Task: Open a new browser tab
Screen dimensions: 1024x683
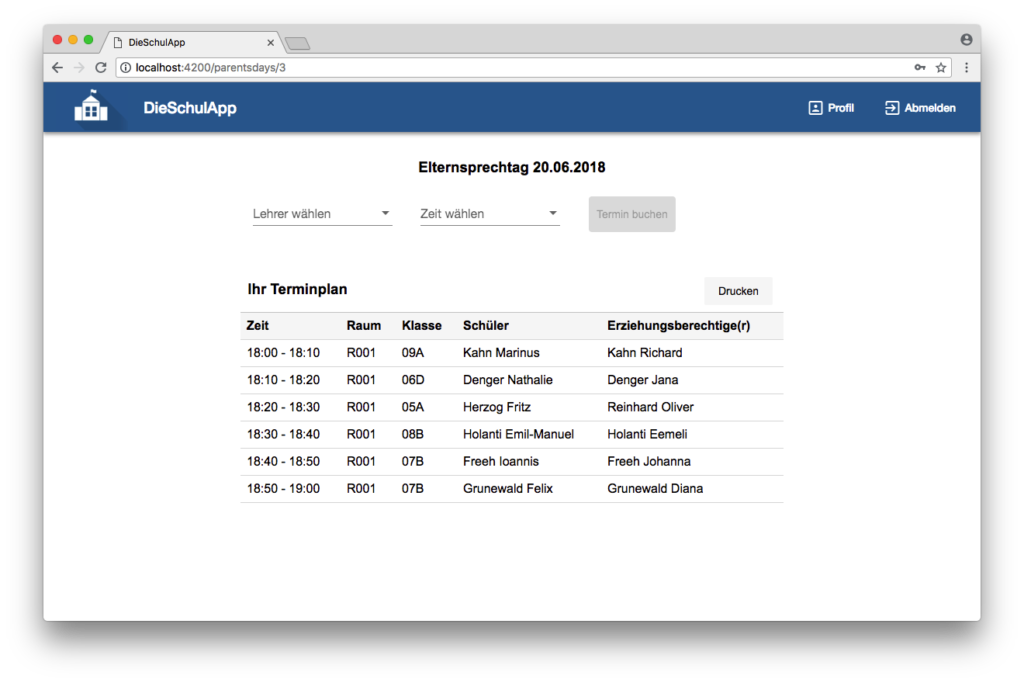Action: click(298, 44)
